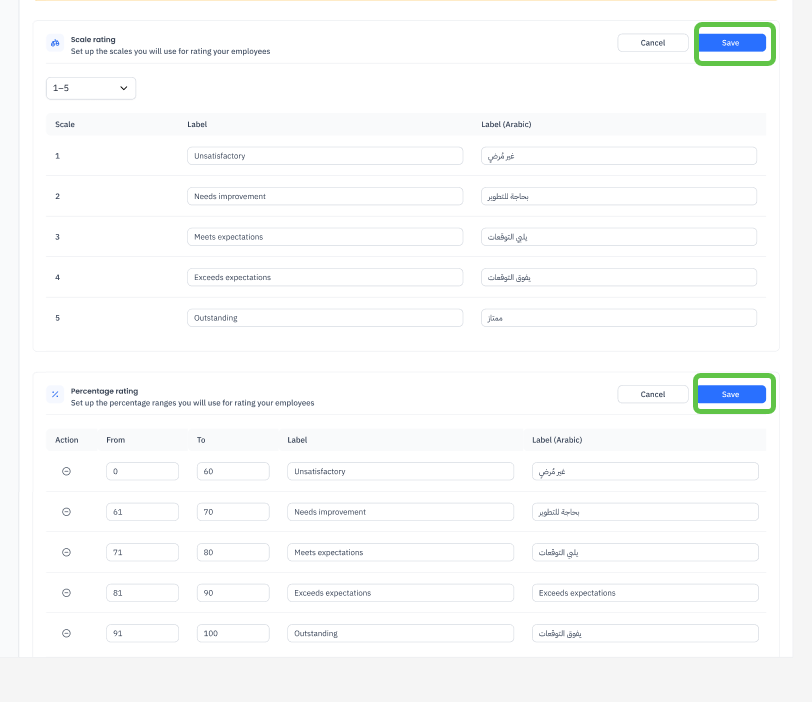This screenshot has width=812, height=702.
Task: Remove the 91 to 100 percentage row
Action: tap(67, 633)
